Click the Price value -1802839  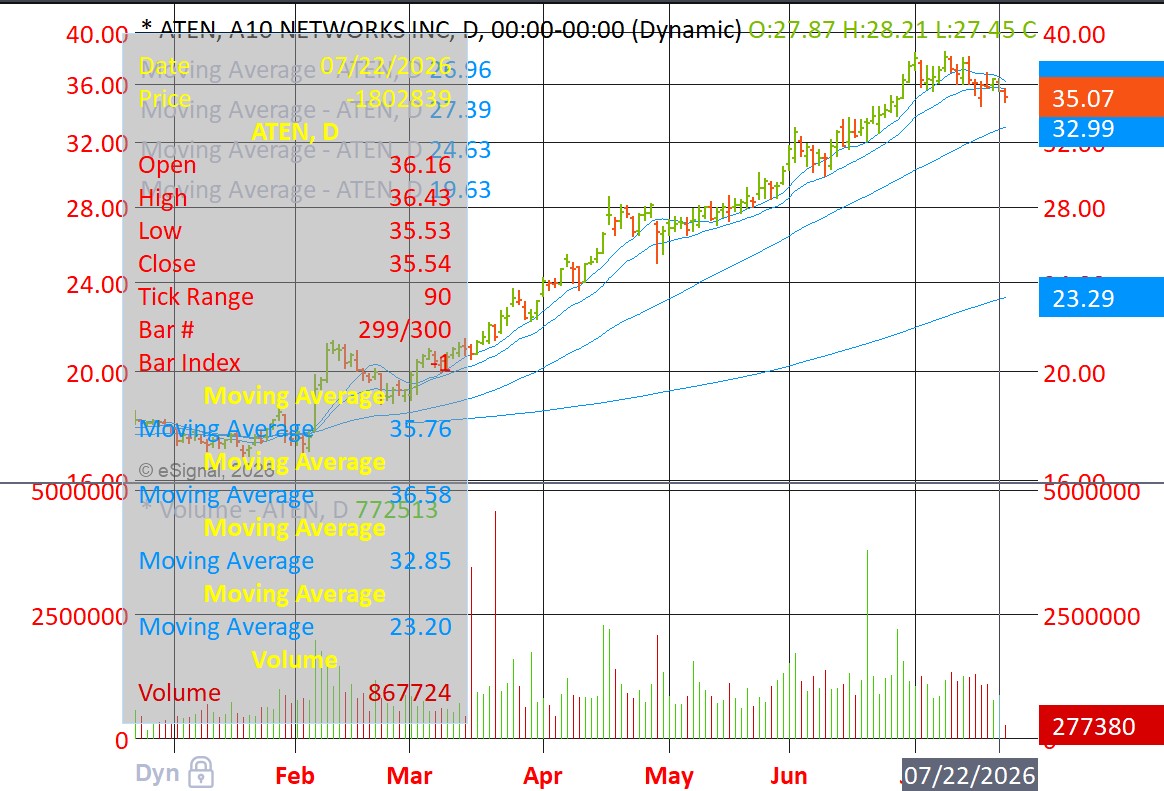point(399,99)
